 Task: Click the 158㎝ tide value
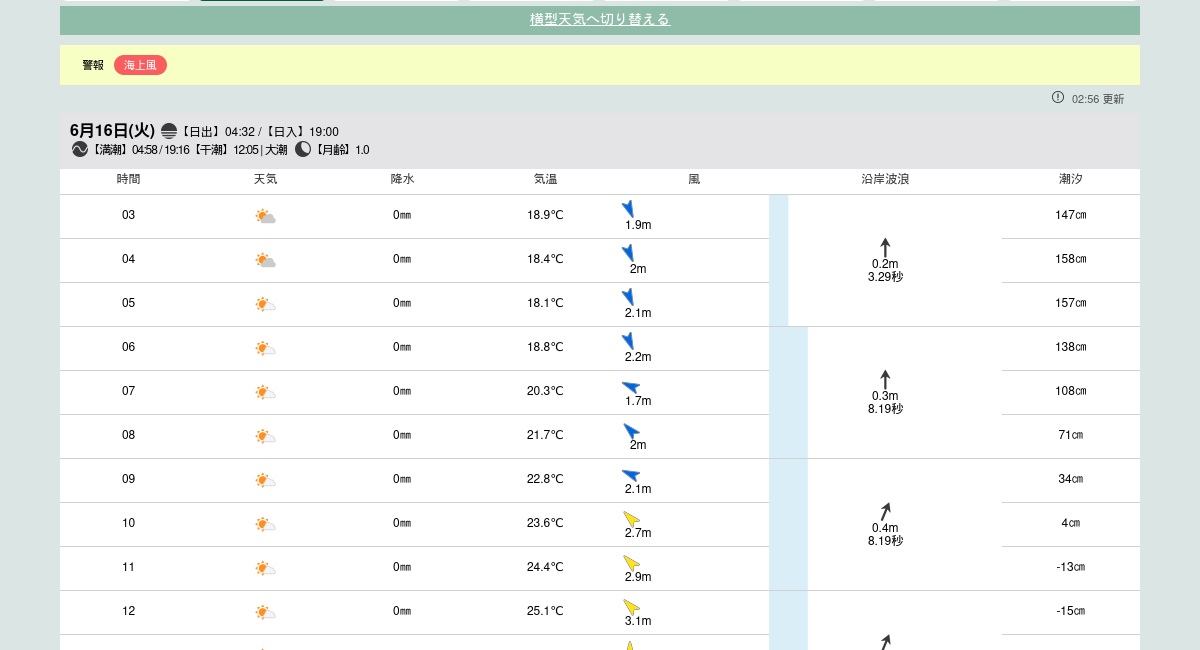[1070, 259]
